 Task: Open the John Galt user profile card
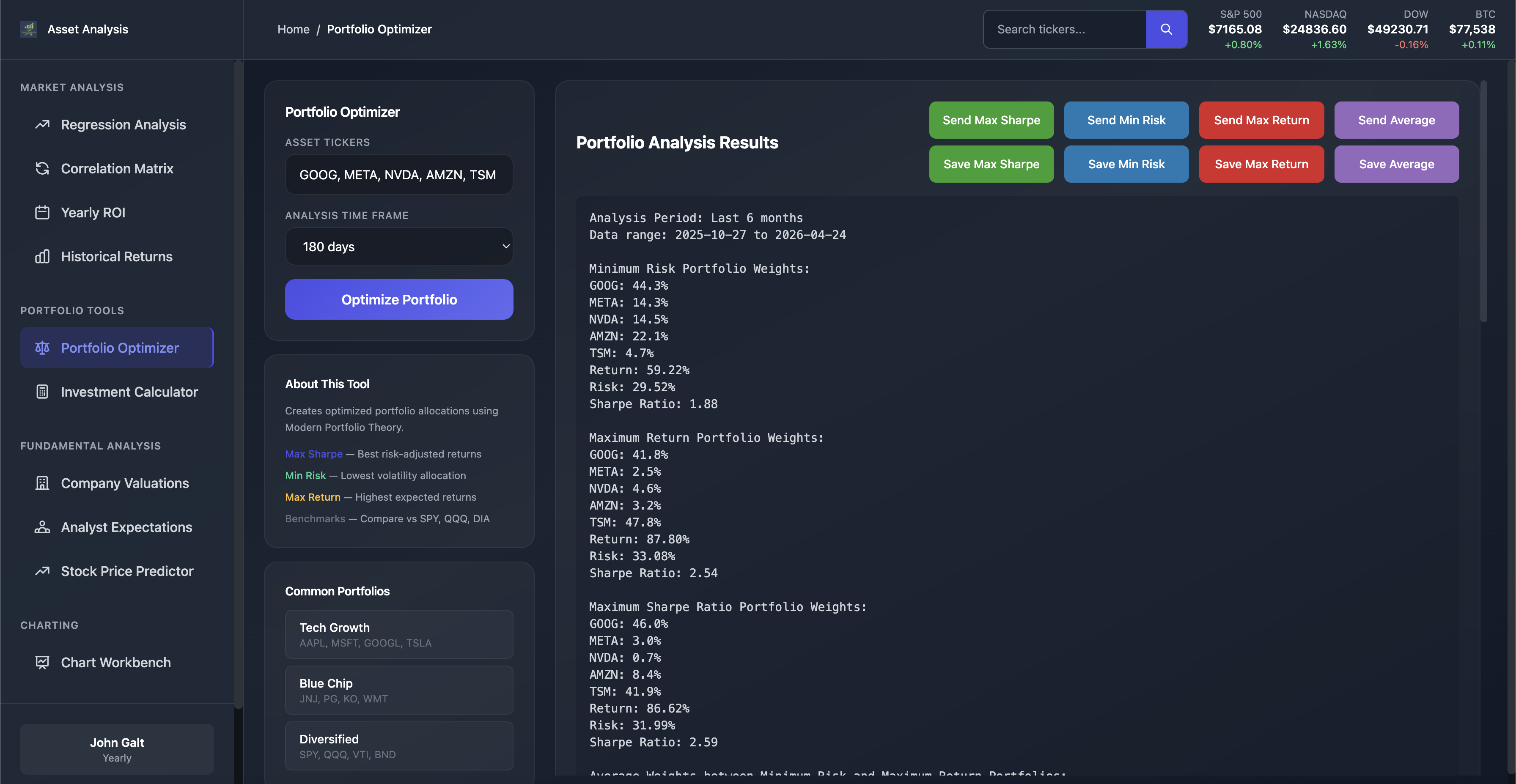click(x=117, y=749)
